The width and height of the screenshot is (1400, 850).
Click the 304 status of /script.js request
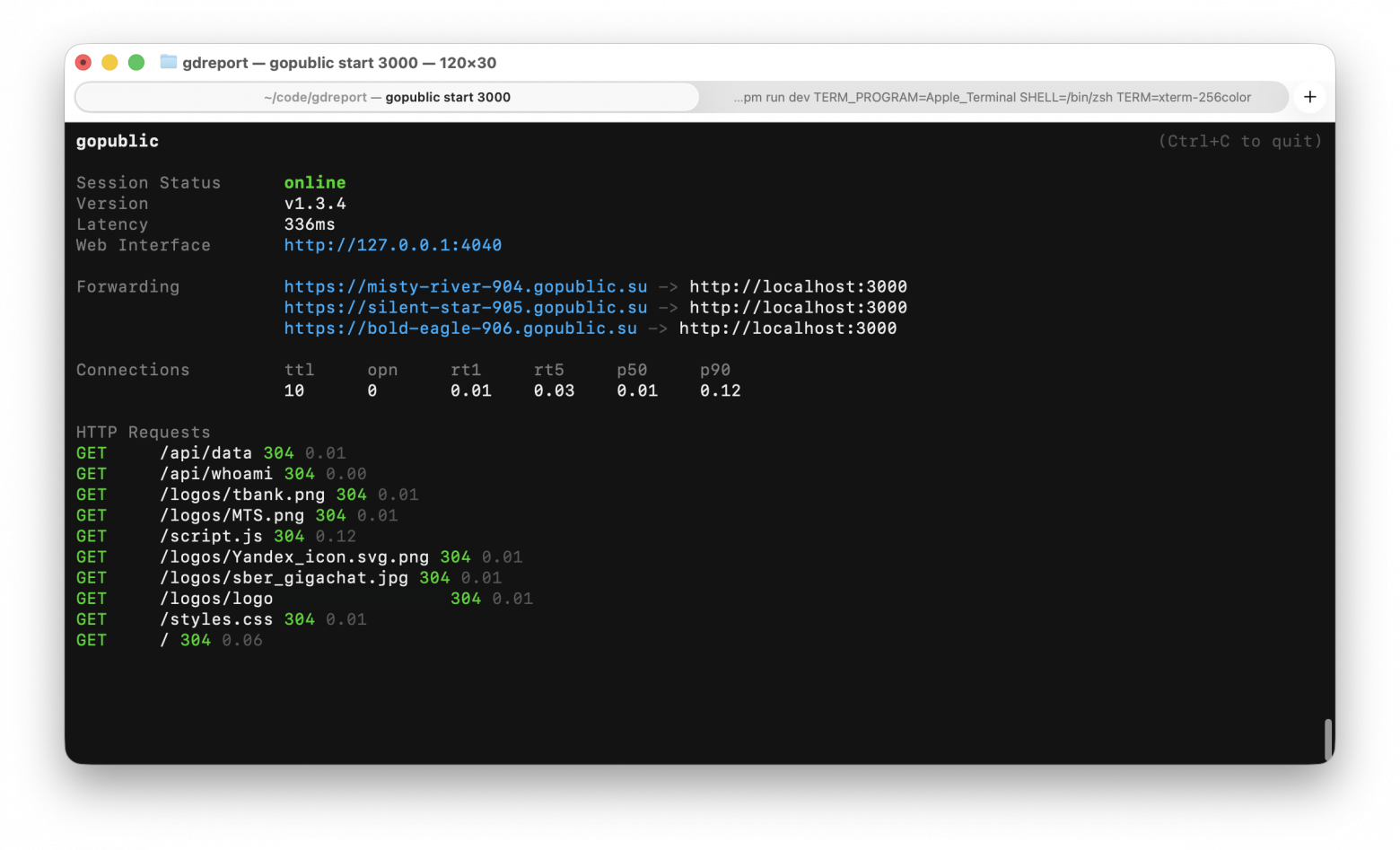click(x=289, y=536)
